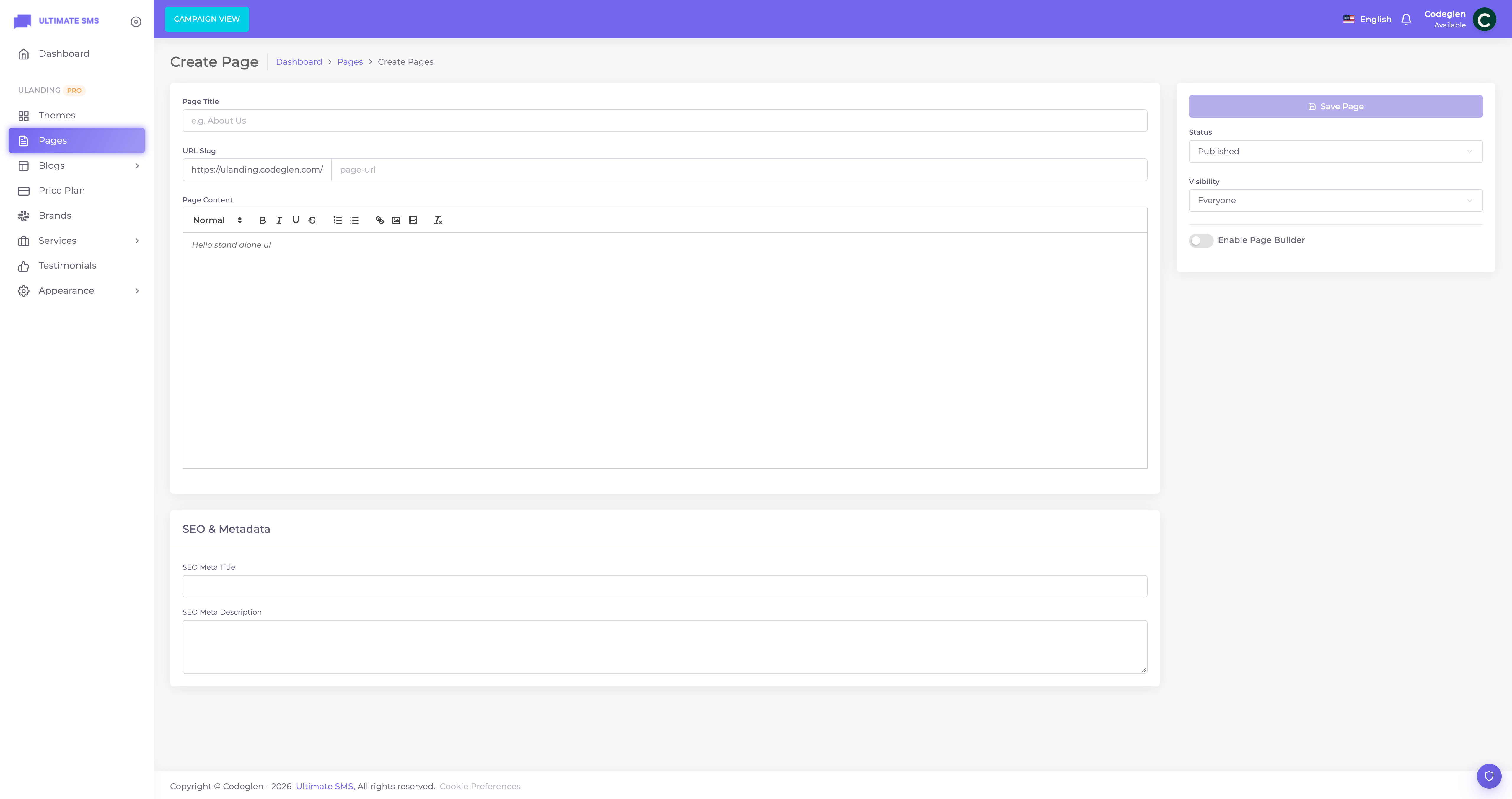Focus the SEO Meta Title field
The image size is (1512, 799).
click(664, 586)
